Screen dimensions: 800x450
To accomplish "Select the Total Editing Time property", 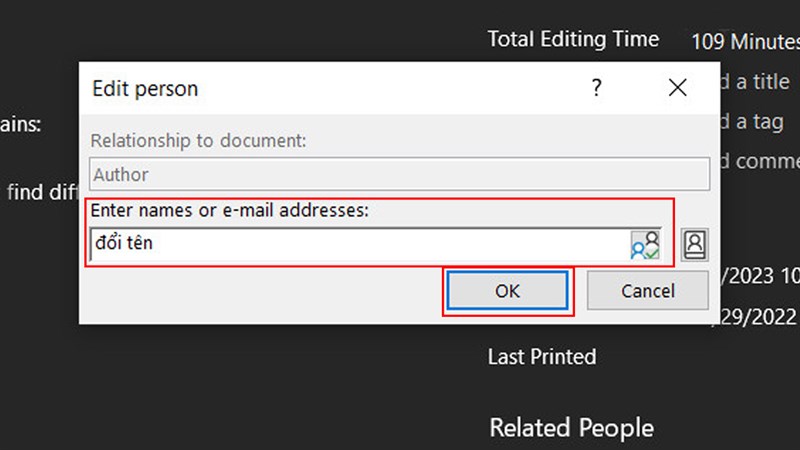I will coord(573,39).
